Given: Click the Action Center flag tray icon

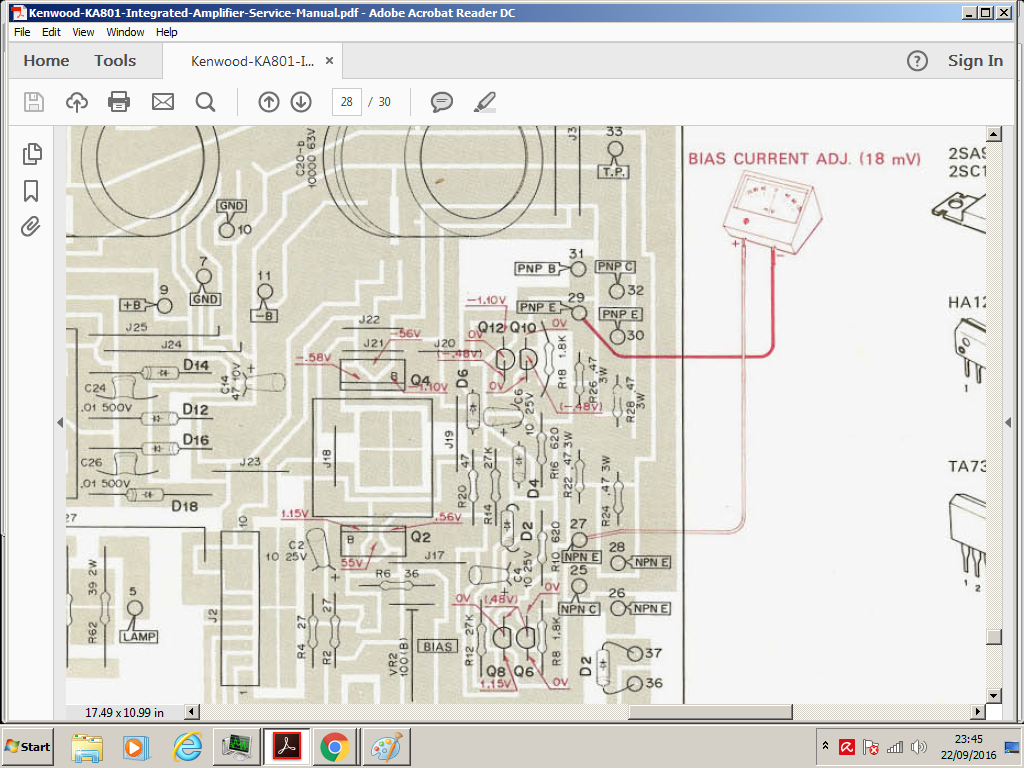Looking at the screenshot, I should pos(871,747).
